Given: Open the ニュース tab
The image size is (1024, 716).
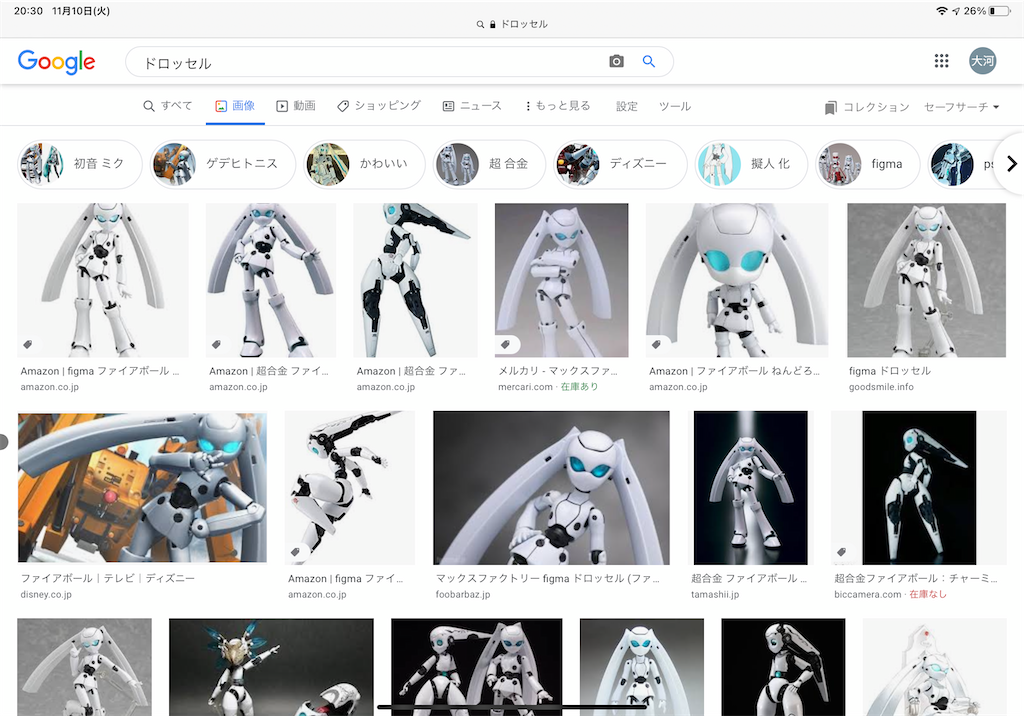Looking at the screenshot, I should point(472,106).
